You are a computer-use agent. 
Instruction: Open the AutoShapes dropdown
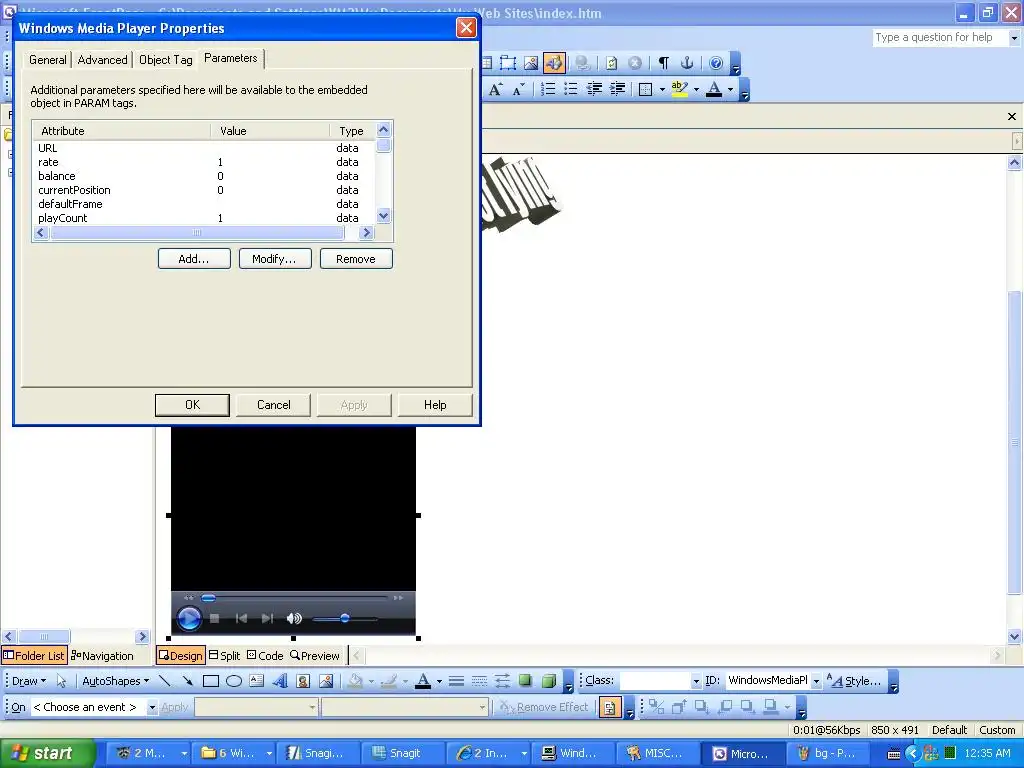[x=116, y=680]
